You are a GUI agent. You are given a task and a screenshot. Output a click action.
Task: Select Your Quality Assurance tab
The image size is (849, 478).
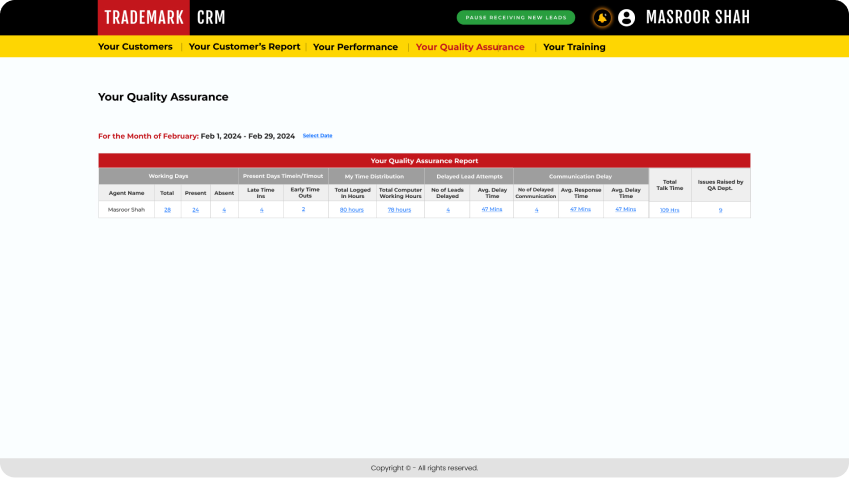(470, 47)
